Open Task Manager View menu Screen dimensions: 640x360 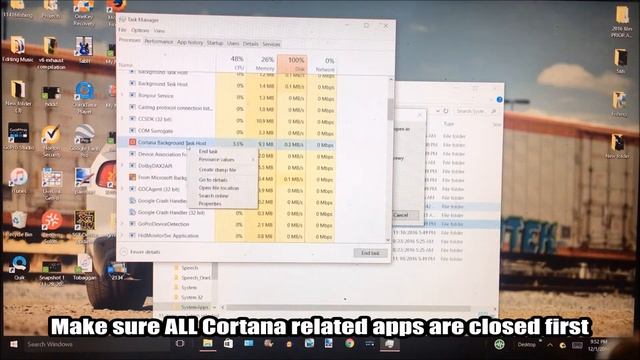[x=159, y=31]
